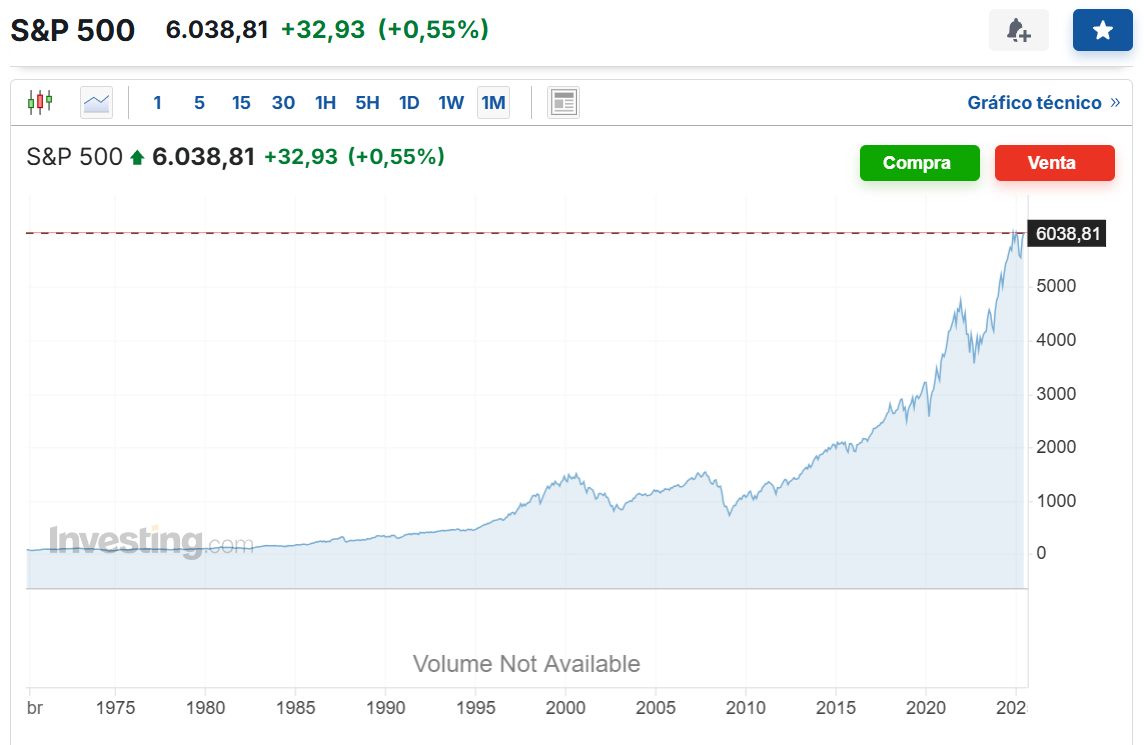The height and width of the screenshot is (745, 1144).
Task: Choose the 15 minute timeframe
Action: pyautogui.click(x=241, y=103)
